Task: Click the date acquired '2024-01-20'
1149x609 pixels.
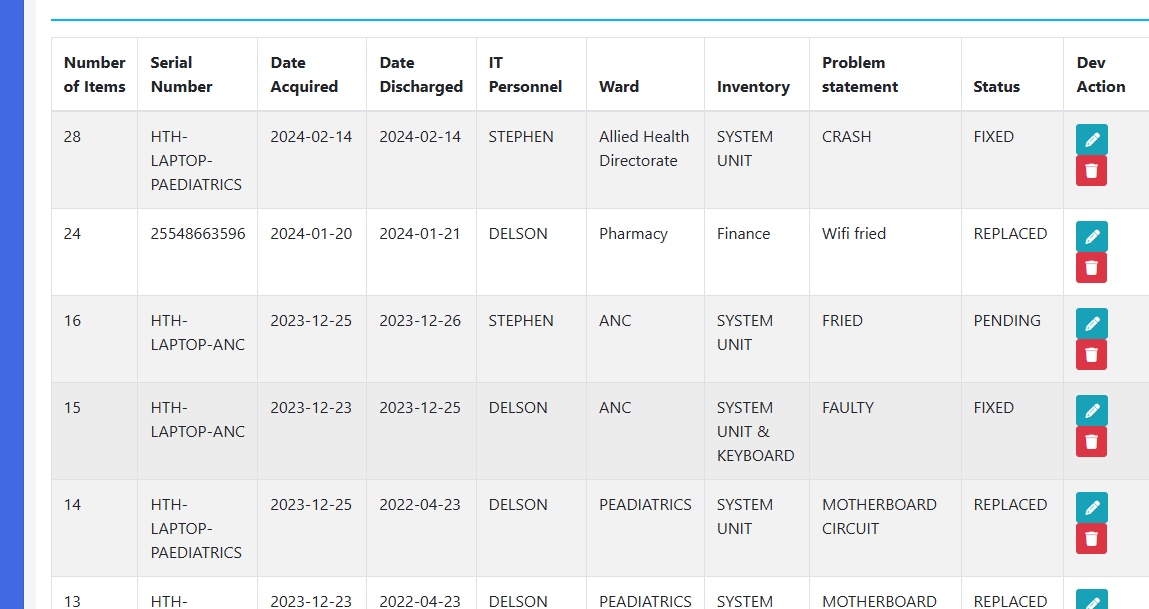Action: pos(311,234)
